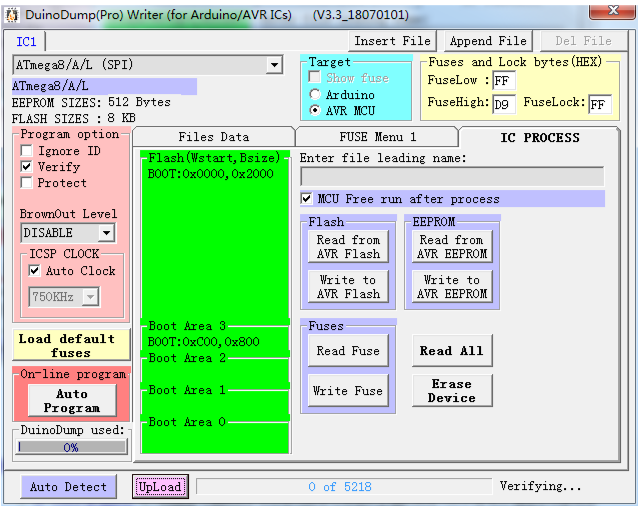This screenshot has height=506, width=642.
Task: Tick the Show fuse checkbox
Action: 314,77
